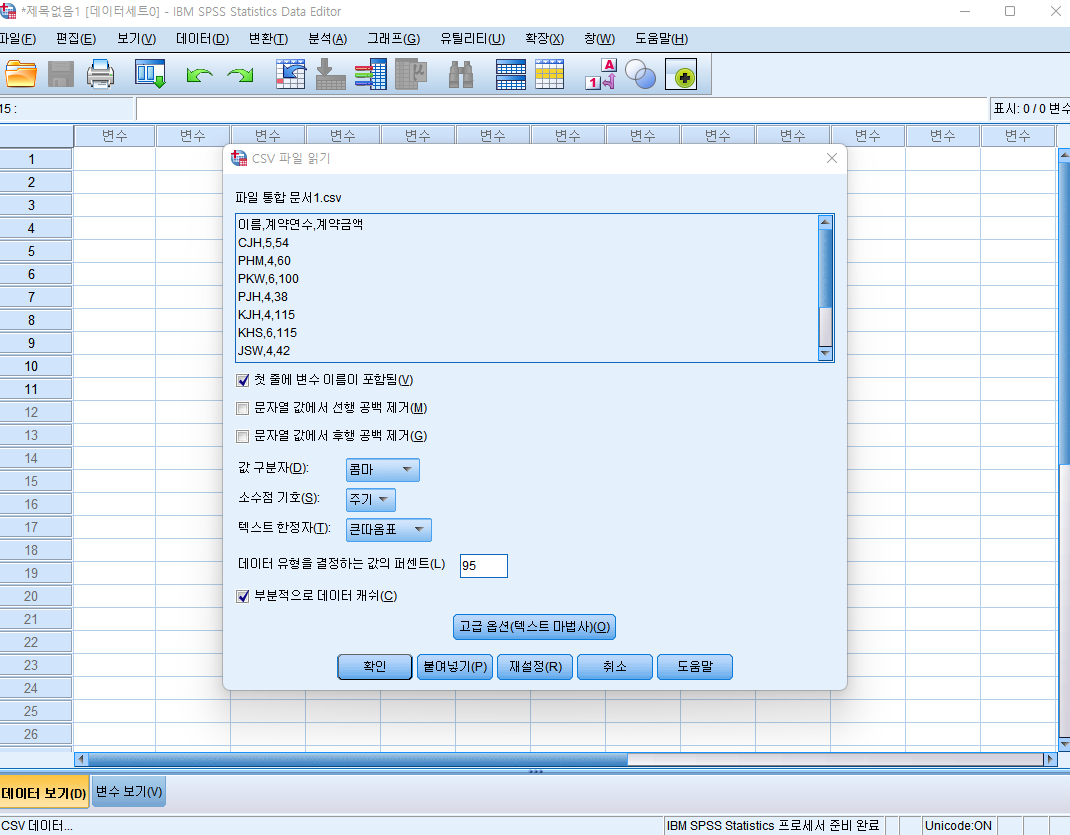This screenshot has height=835, width=1070.
Task: Open the 확장(X) menu
Action: 545,39
